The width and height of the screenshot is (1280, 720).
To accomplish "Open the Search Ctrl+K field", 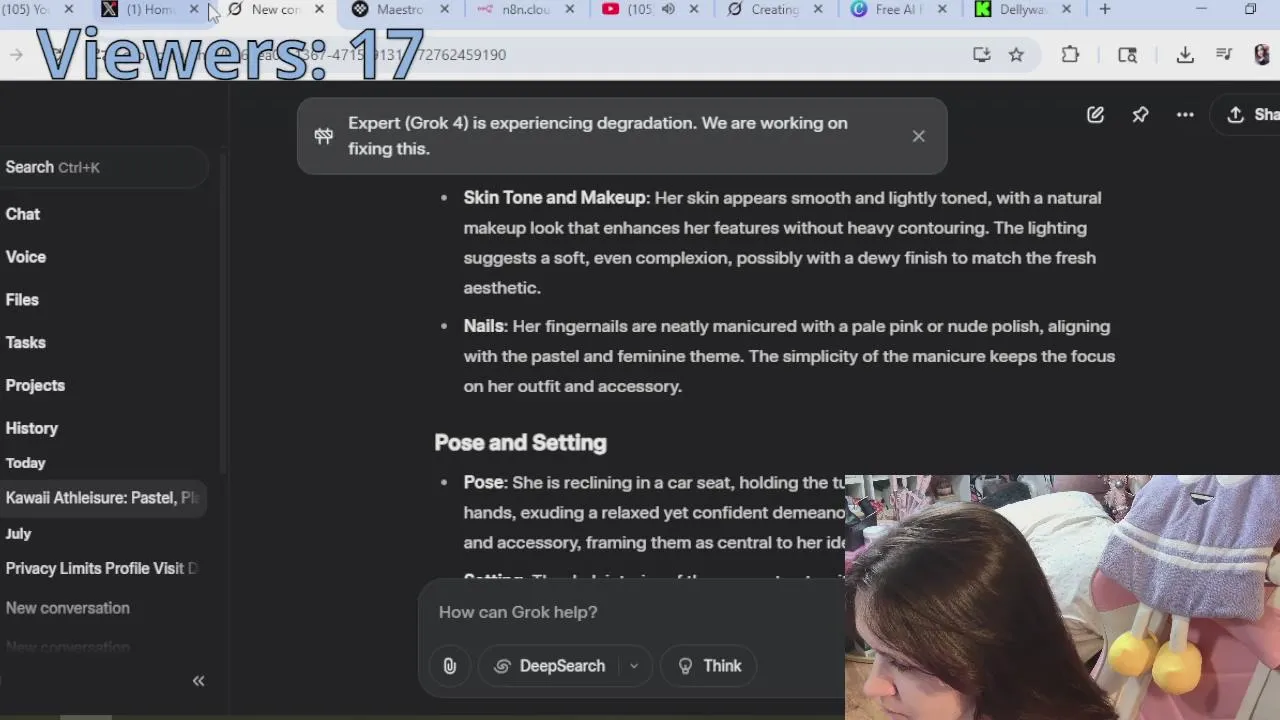I will (102, 167).
